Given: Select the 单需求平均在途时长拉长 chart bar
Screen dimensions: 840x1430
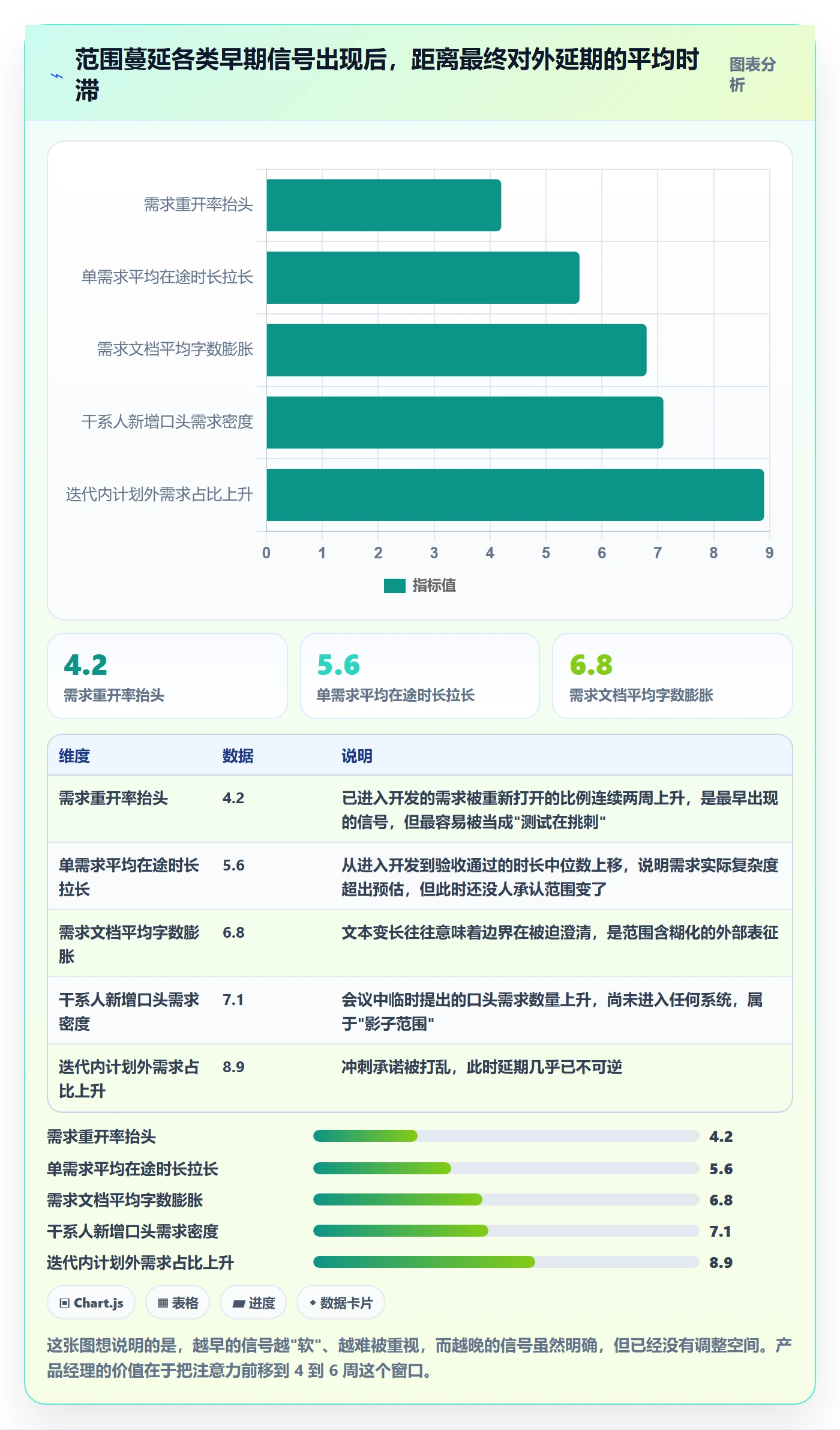Looking at the screenshot, I should tap(422, 278).
